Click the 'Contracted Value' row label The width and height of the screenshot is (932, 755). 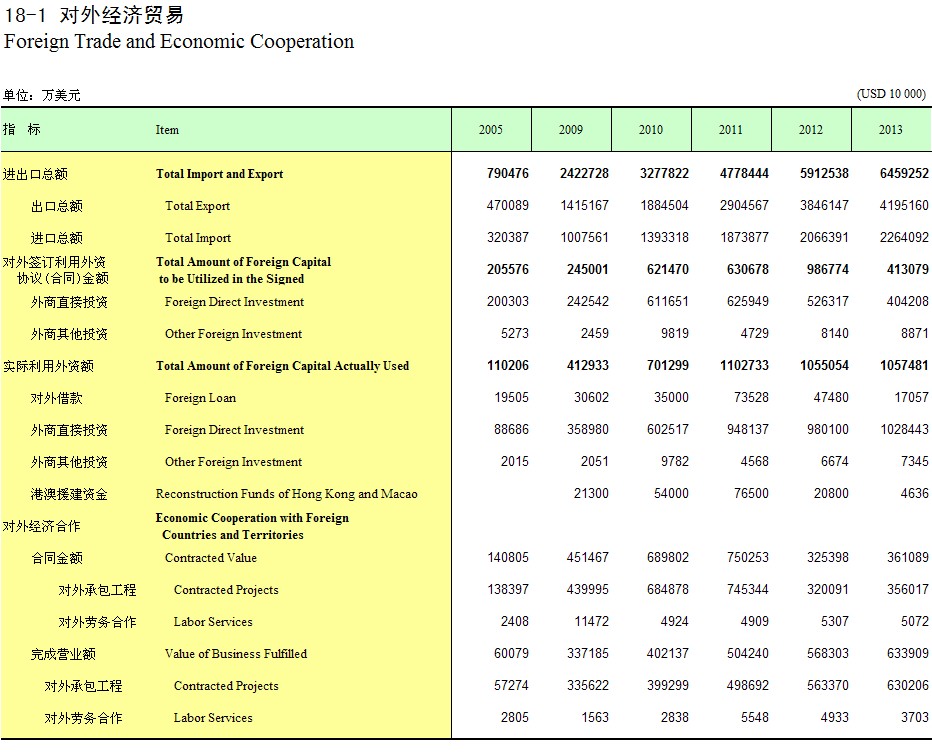tap(210, 558)
